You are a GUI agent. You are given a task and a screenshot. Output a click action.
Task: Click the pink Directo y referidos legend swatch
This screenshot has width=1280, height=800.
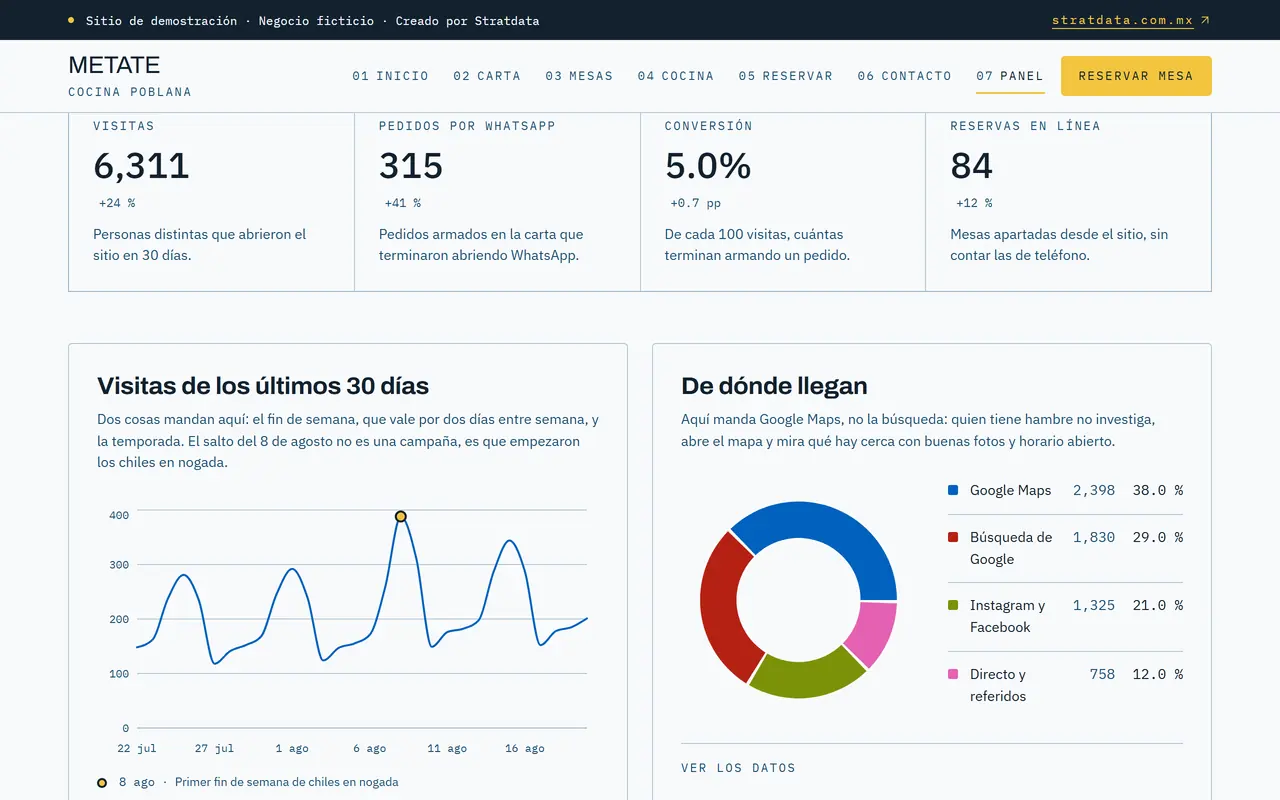point(953,674)
